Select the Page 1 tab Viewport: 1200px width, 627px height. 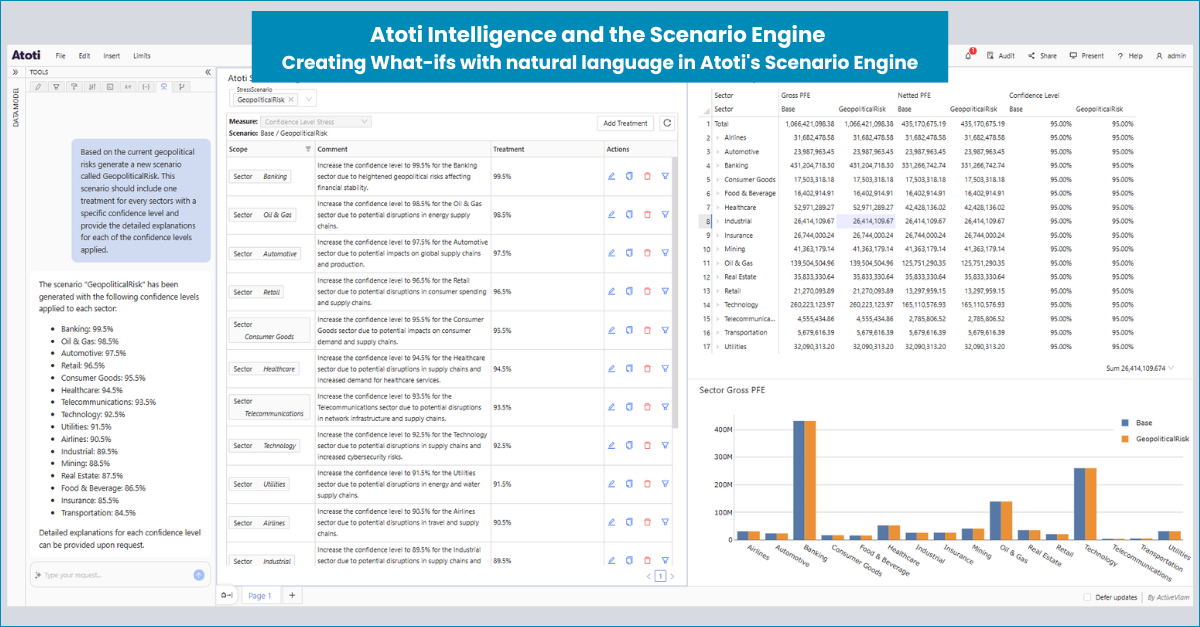click(x=258, y=595)
